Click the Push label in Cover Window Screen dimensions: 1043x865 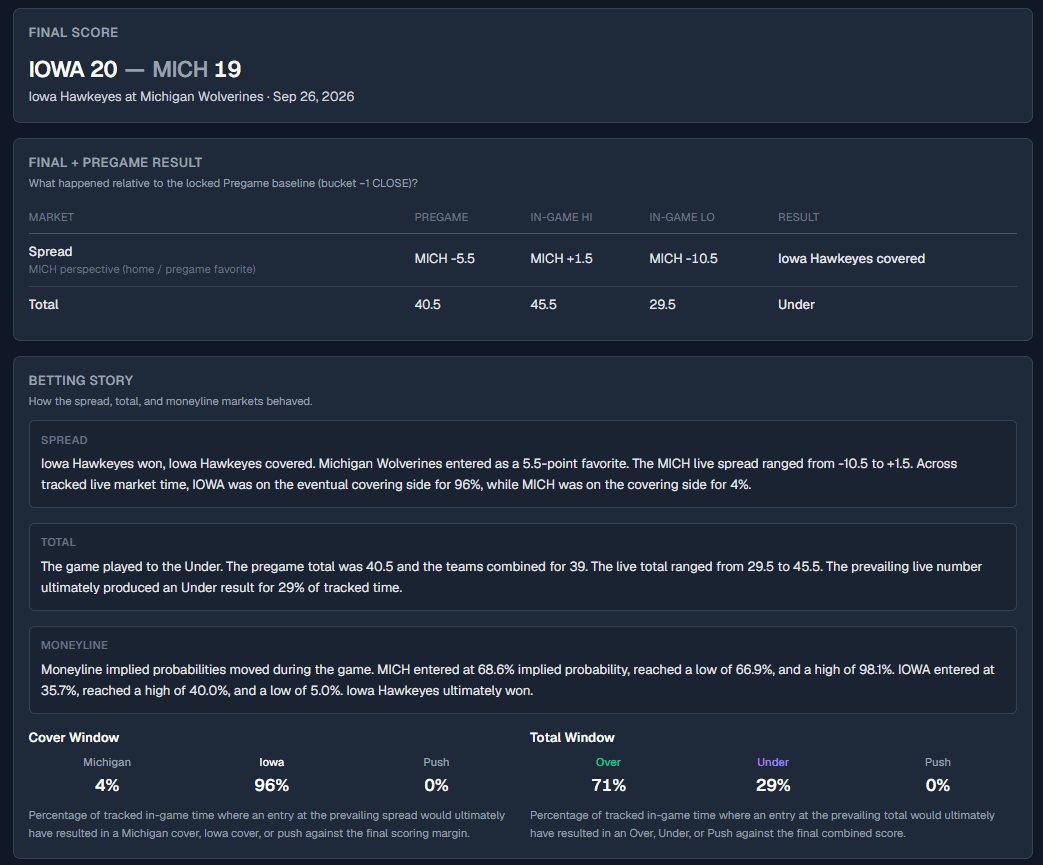436,763
